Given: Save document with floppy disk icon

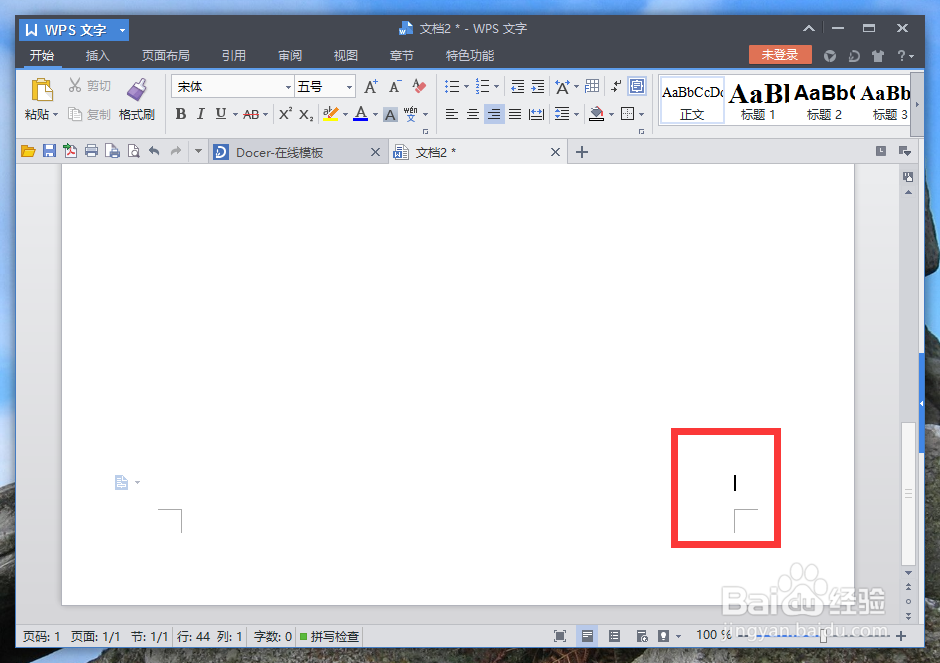Looking at the screenshot, I should pyautogui.click(x=49, y=151).
